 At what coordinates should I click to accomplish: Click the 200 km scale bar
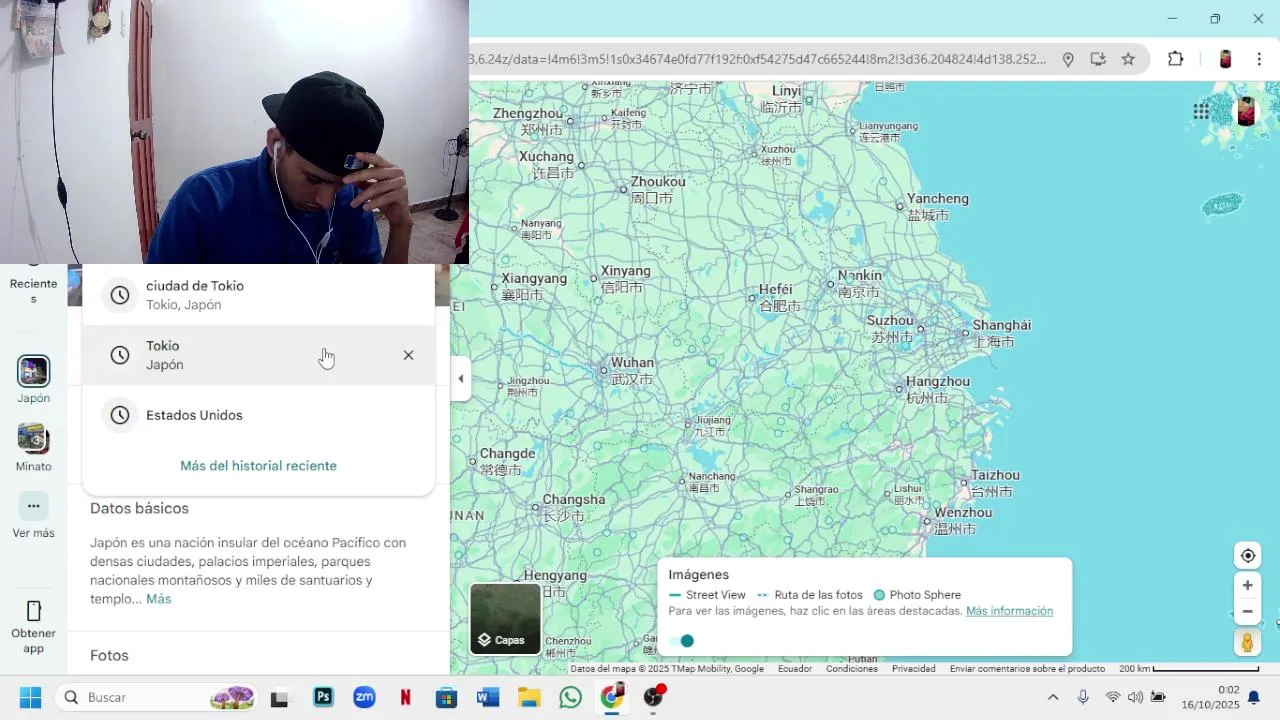click(1188, 669)
